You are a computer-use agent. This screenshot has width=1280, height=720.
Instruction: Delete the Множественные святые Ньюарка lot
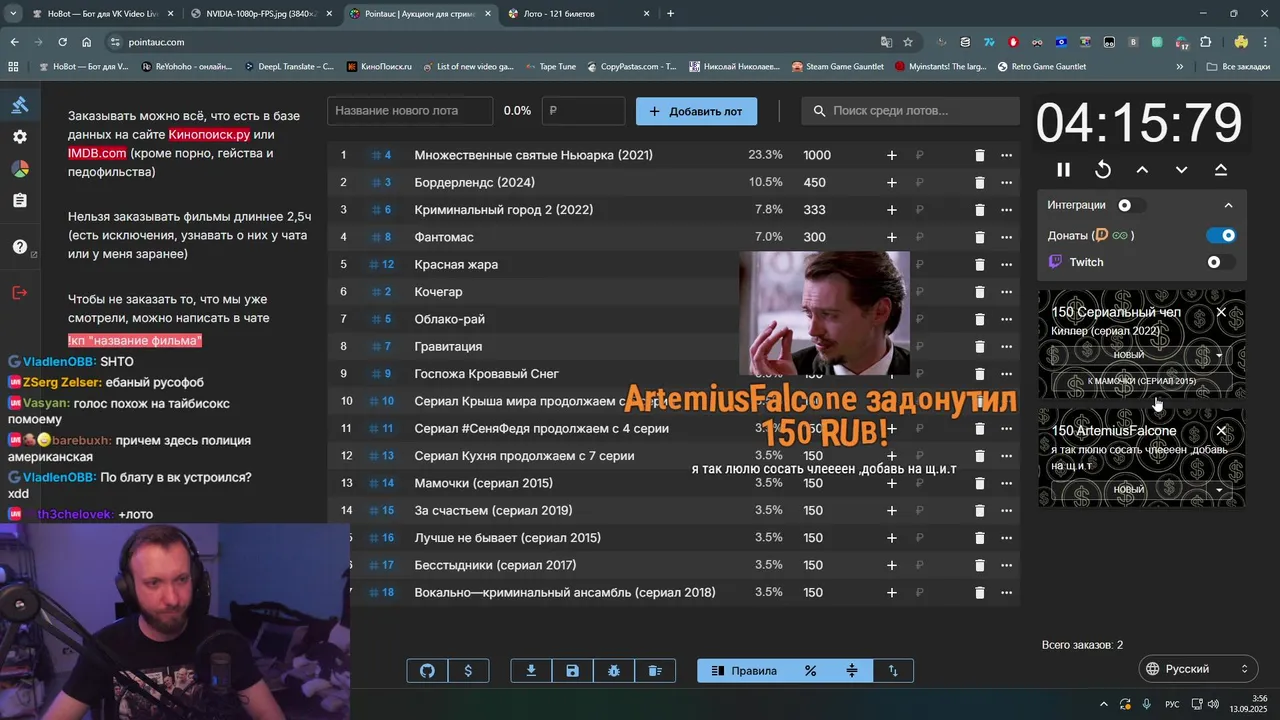click(980, 155)
